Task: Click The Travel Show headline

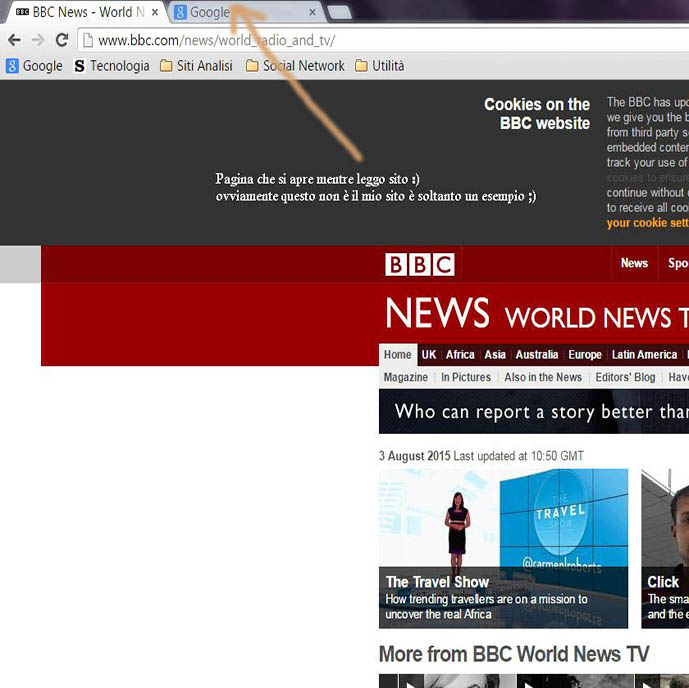Action: [437, 582]
